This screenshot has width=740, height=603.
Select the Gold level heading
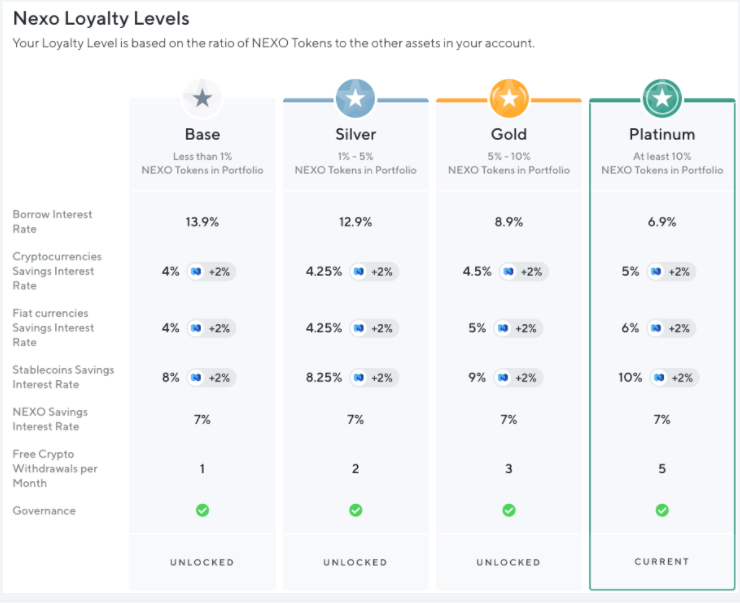pyautogui.click(x=509, y=134)
